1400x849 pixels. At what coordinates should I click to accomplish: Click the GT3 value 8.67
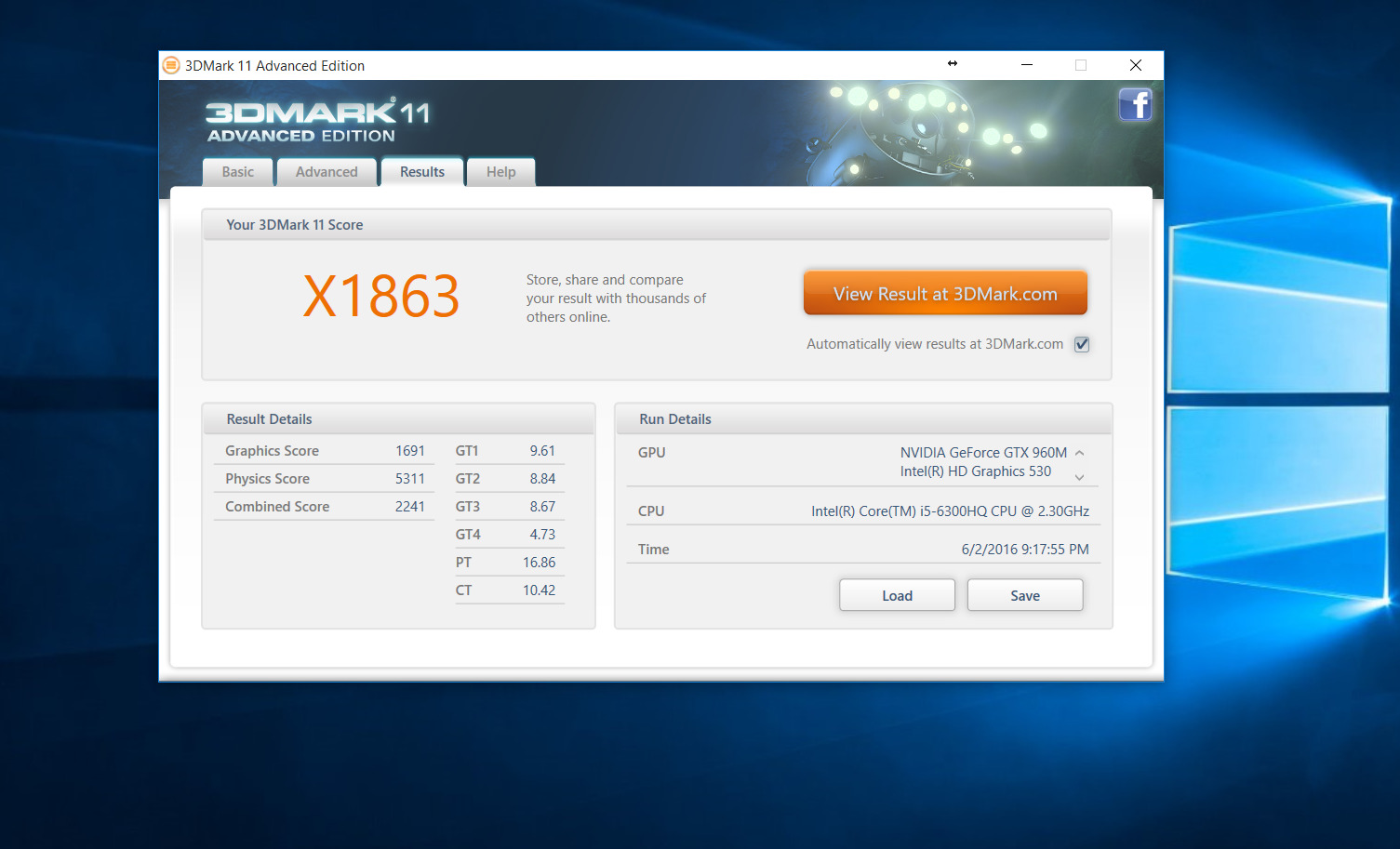click(542, 507)
